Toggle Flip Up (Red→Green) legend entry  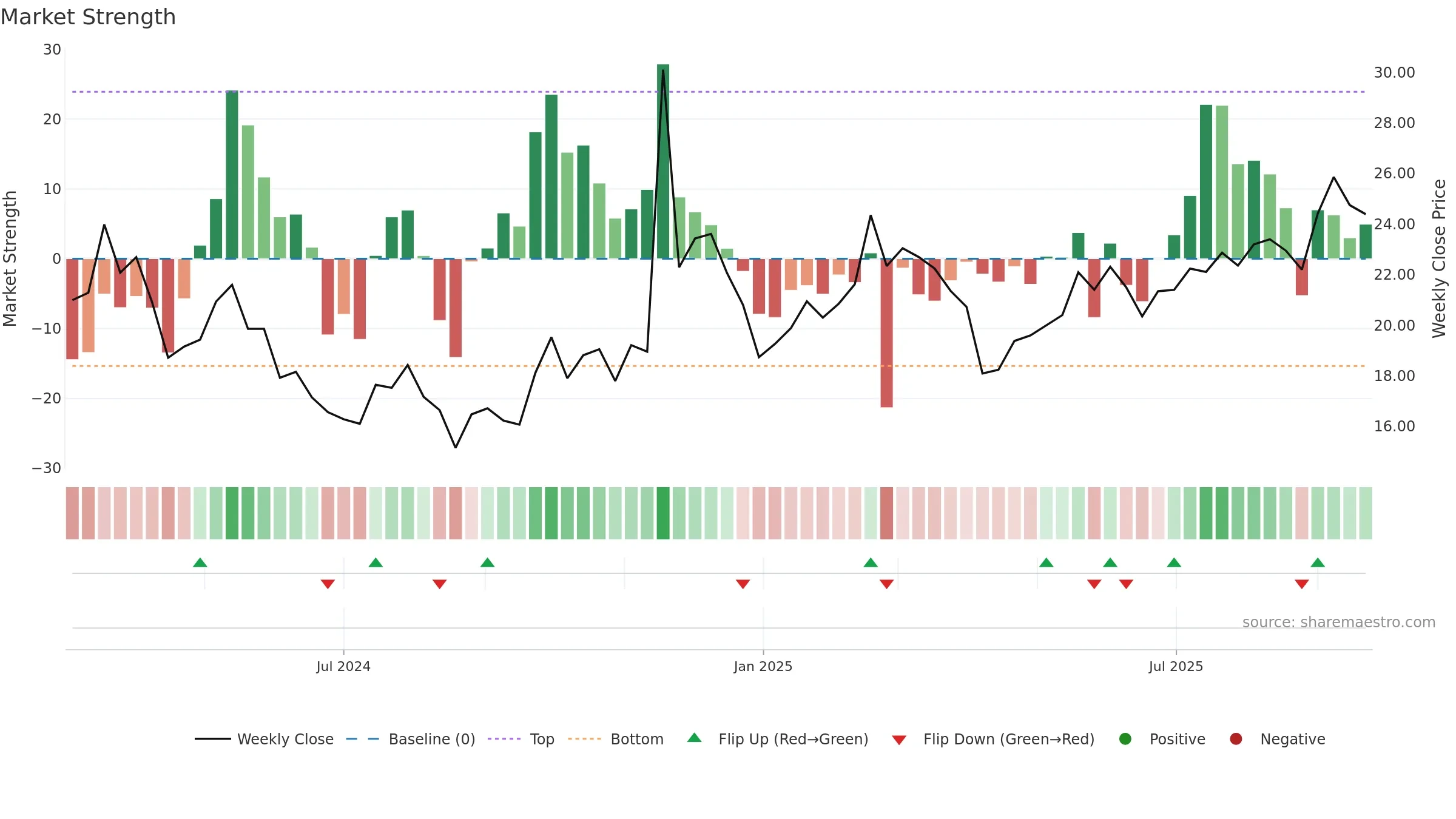(x=778, y=739)
